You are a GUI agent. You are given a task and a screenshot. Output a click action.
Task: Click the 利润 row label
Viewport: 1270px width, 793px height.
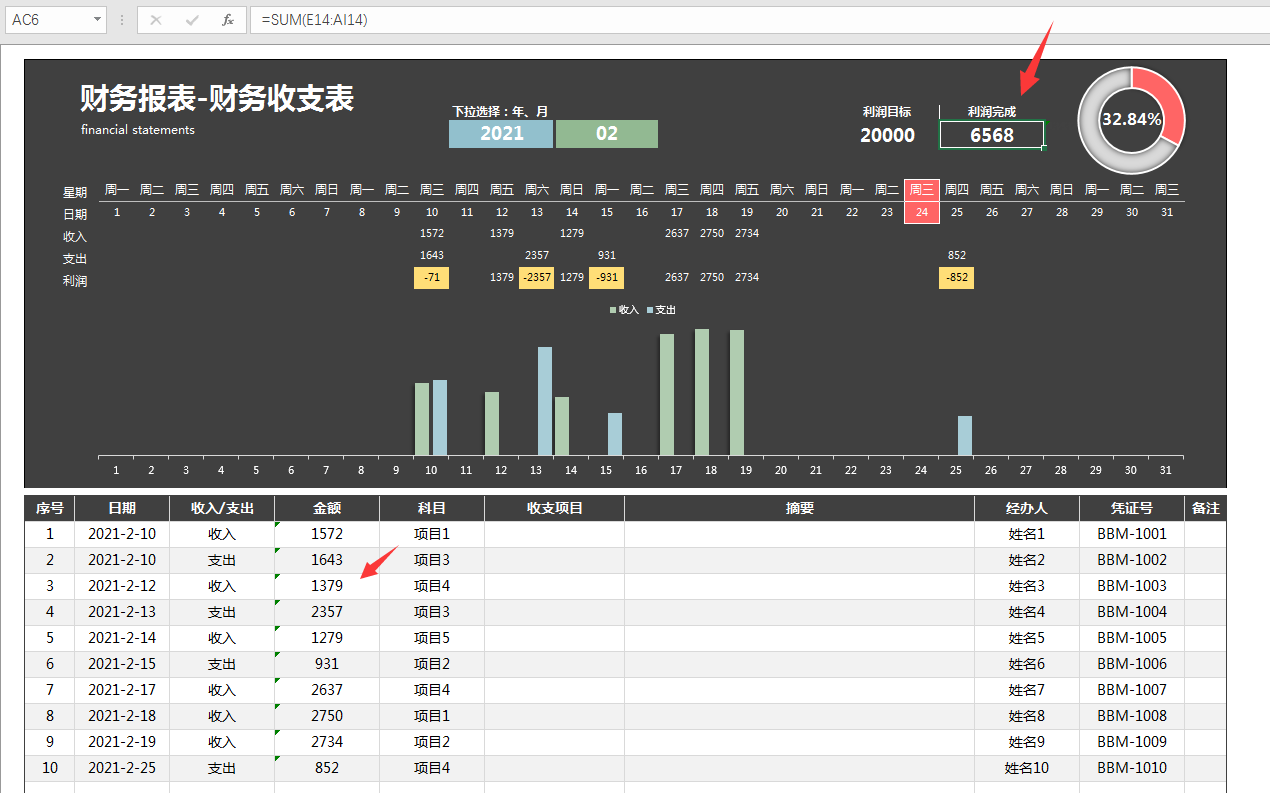coord(75,281)
